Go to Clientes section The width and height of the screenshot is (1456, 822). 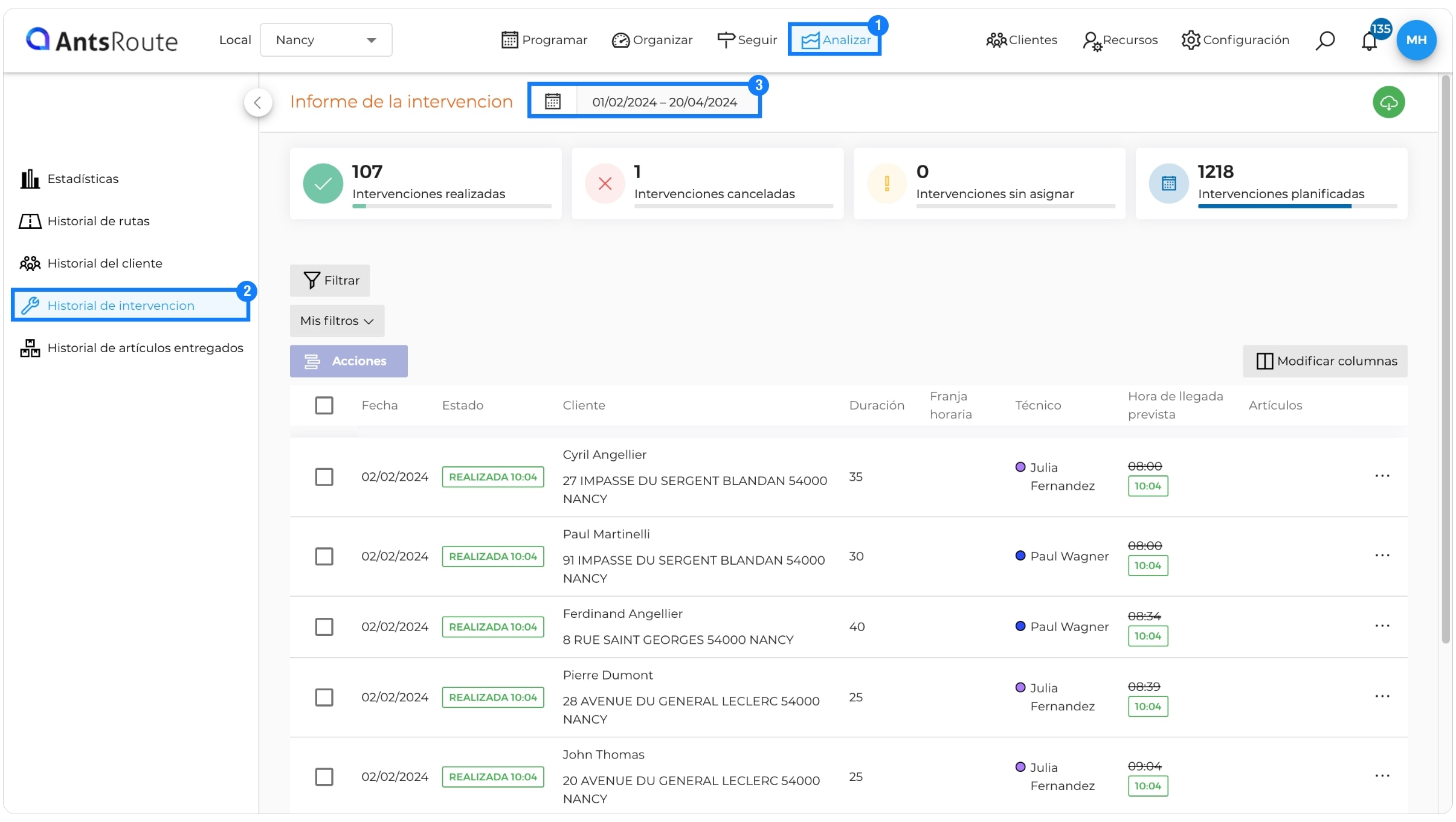[x=1022, y=40]
